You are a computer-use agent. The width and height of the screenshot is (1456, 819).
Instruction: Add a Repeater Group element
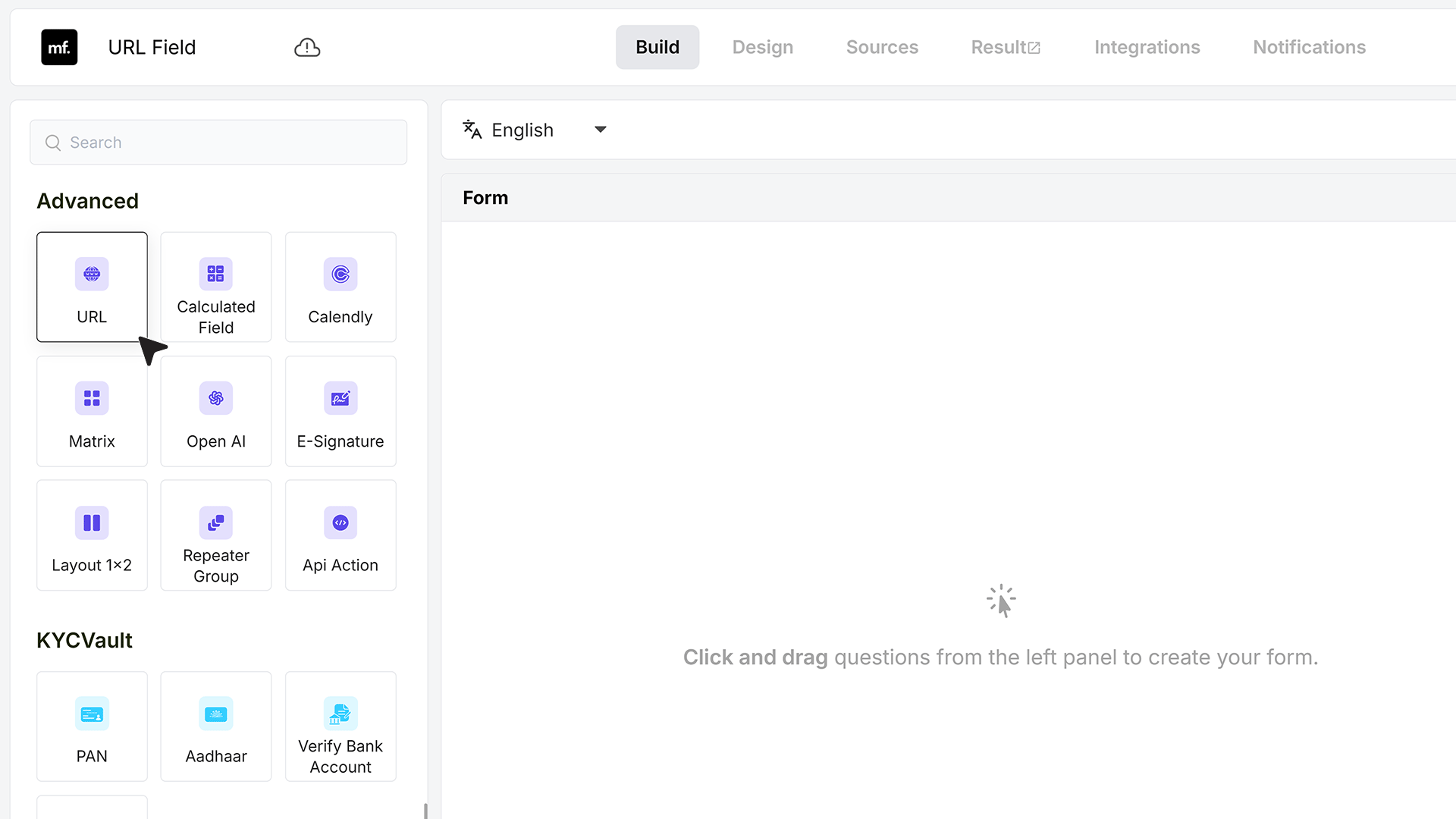216,535
